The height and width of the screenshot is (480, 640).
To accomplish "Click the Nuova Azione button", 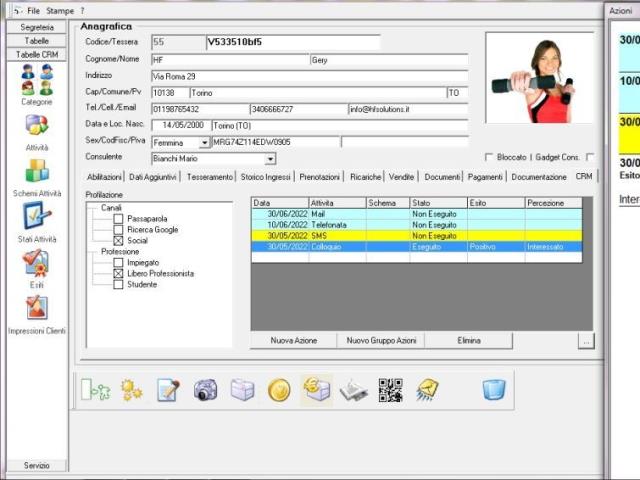I will 293,340.
